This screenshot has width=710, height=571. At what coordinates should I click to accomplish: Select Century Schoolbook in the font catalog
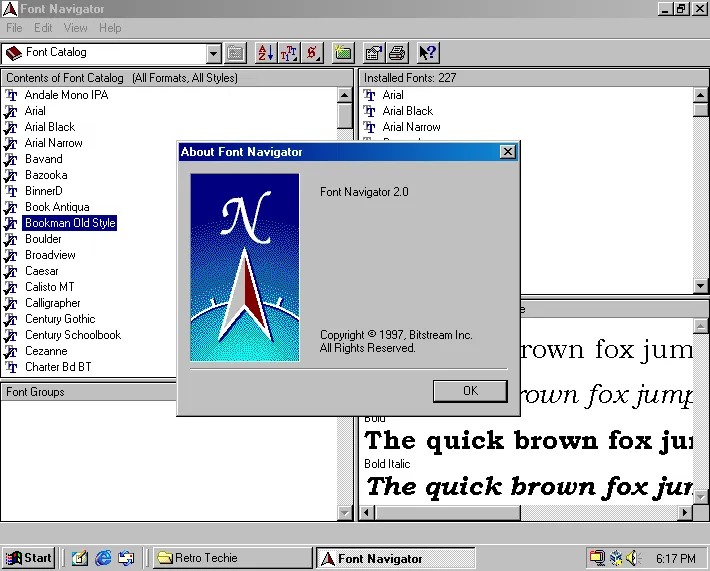pyautogui.click(x=73, y=335)
